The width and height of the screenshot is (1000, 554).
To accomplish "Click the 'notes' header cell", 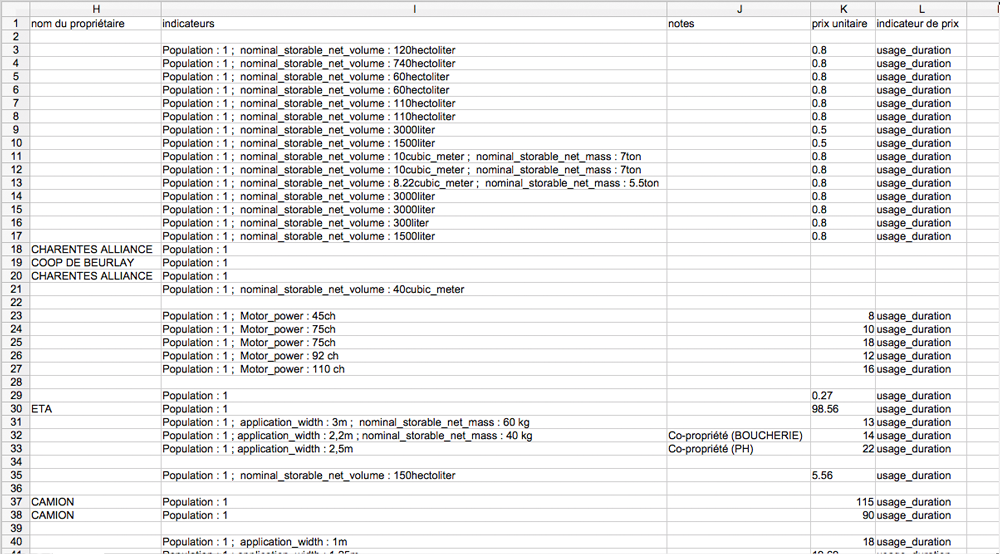I will 739,24.
